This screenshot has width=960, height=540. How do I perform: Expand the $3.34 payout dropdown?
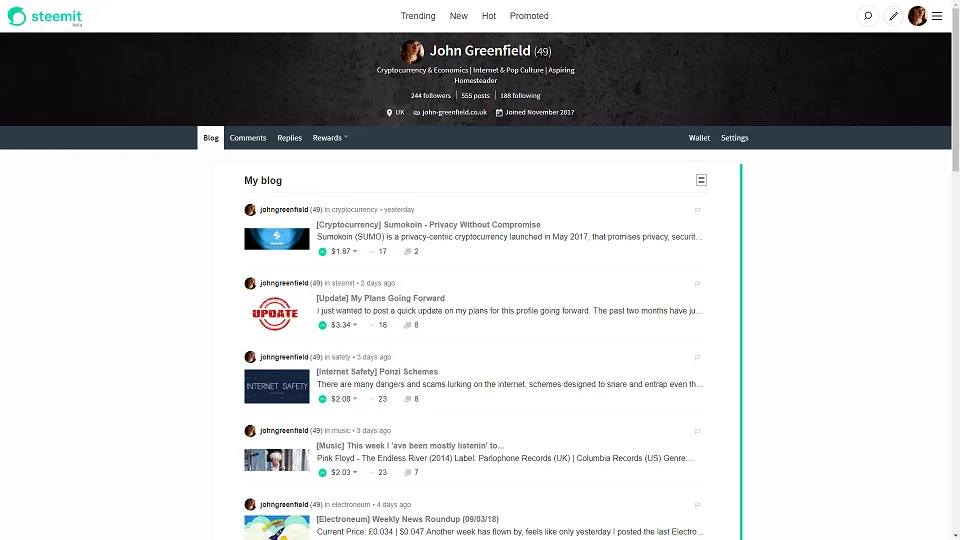(344, 325)
